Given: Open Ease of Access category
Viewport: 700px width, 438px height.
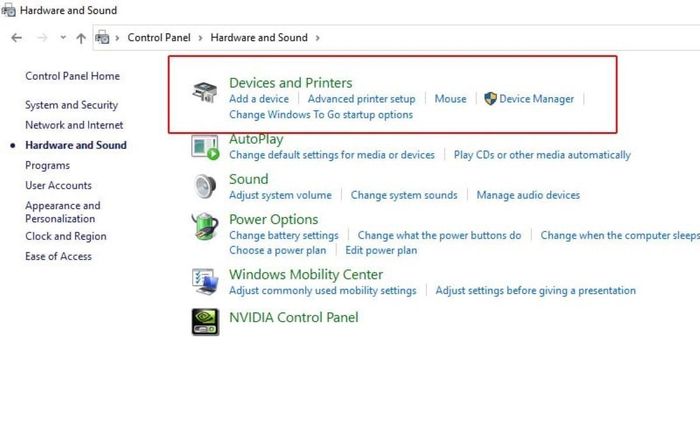Looking at the screenshot, I should [x=58, y=256].
